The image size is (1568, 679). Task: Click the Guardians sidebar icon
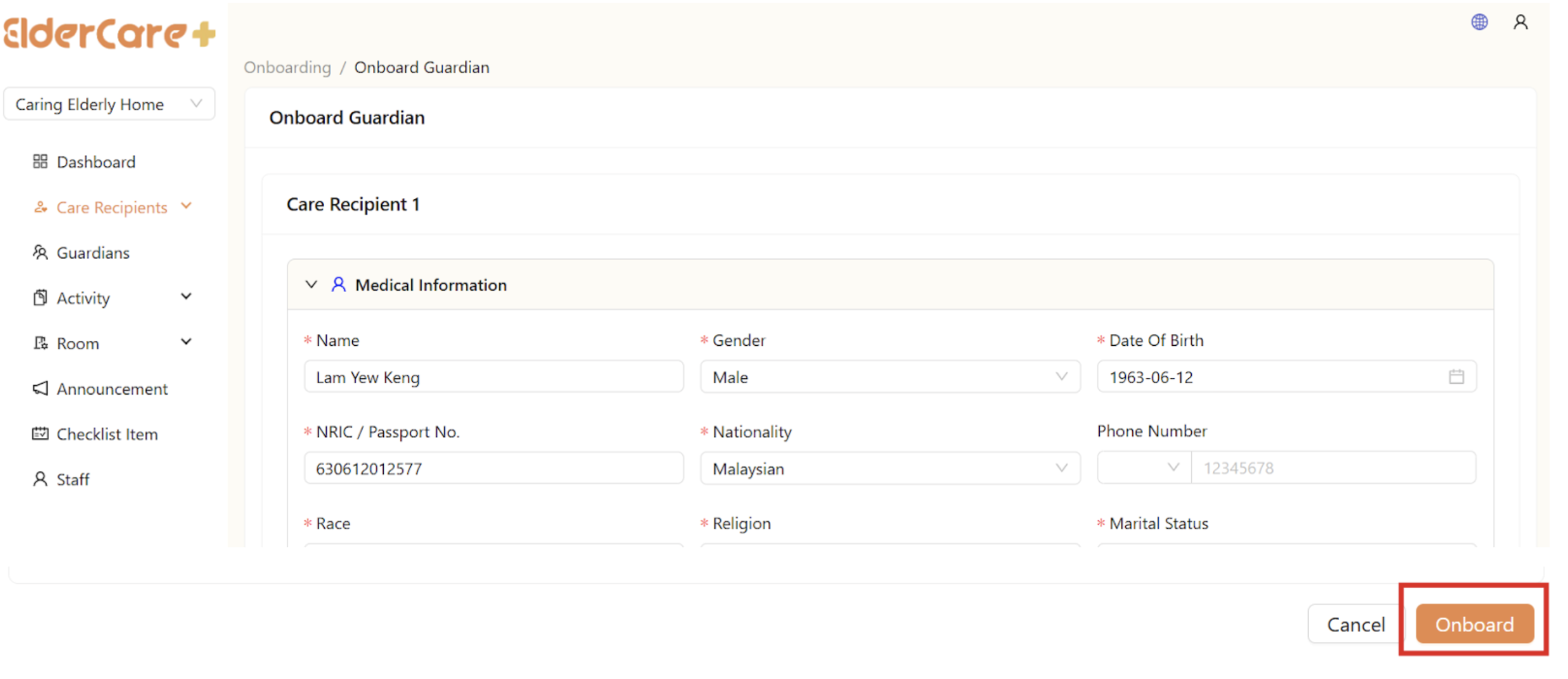click(40, 253)
